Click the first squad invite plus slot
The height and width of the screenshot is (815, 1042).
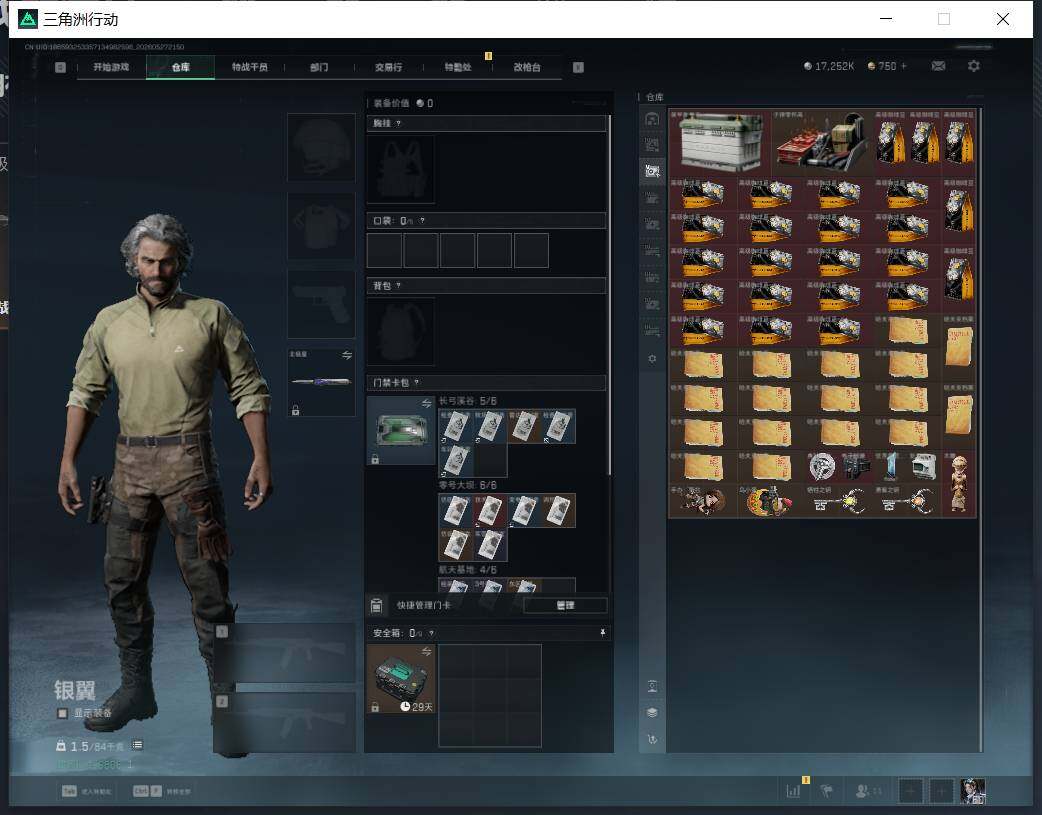click(910, 791)
